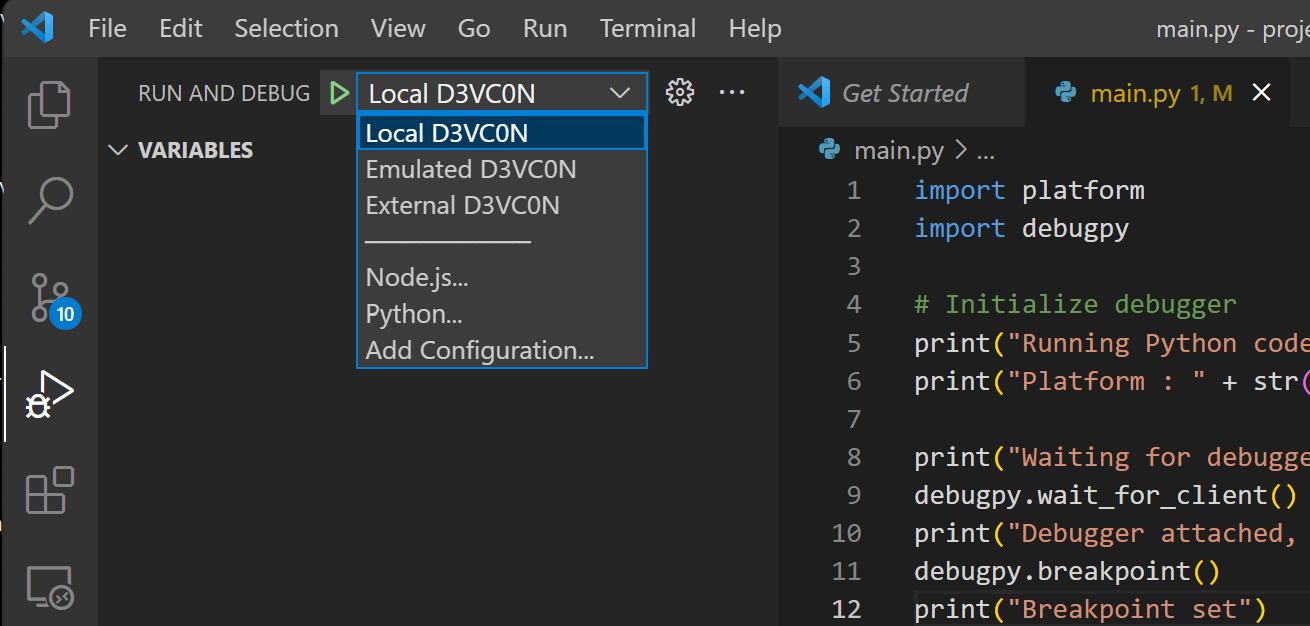Close the main.py editor tab
Screen dimensions: 1310x626
click(x=1262, y=93)
